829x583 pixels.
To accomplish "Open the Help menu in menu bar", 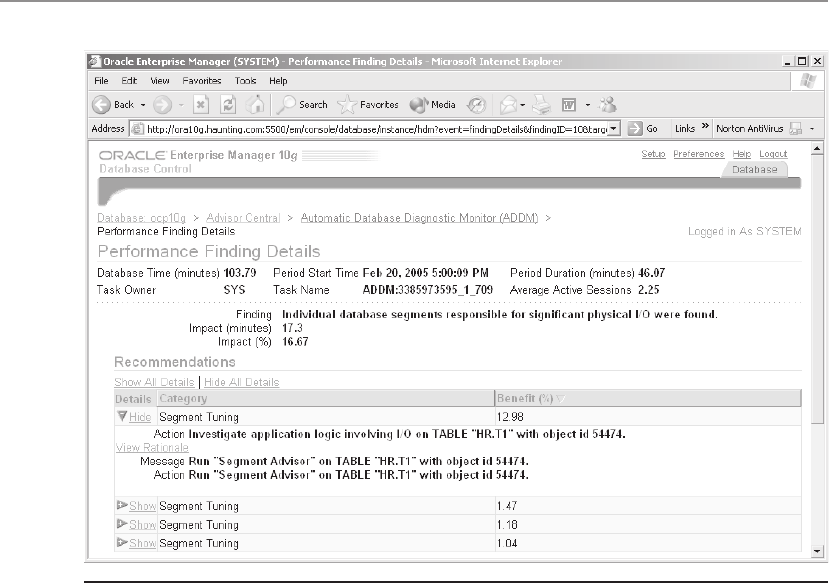I will pyautogui.click(x=278, y=81).
